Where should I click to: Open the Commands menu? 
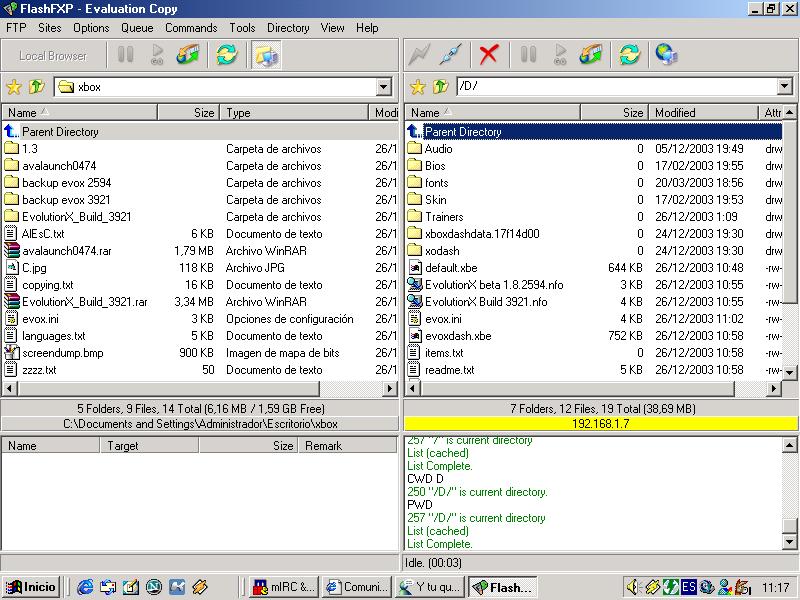click(191, 28)
